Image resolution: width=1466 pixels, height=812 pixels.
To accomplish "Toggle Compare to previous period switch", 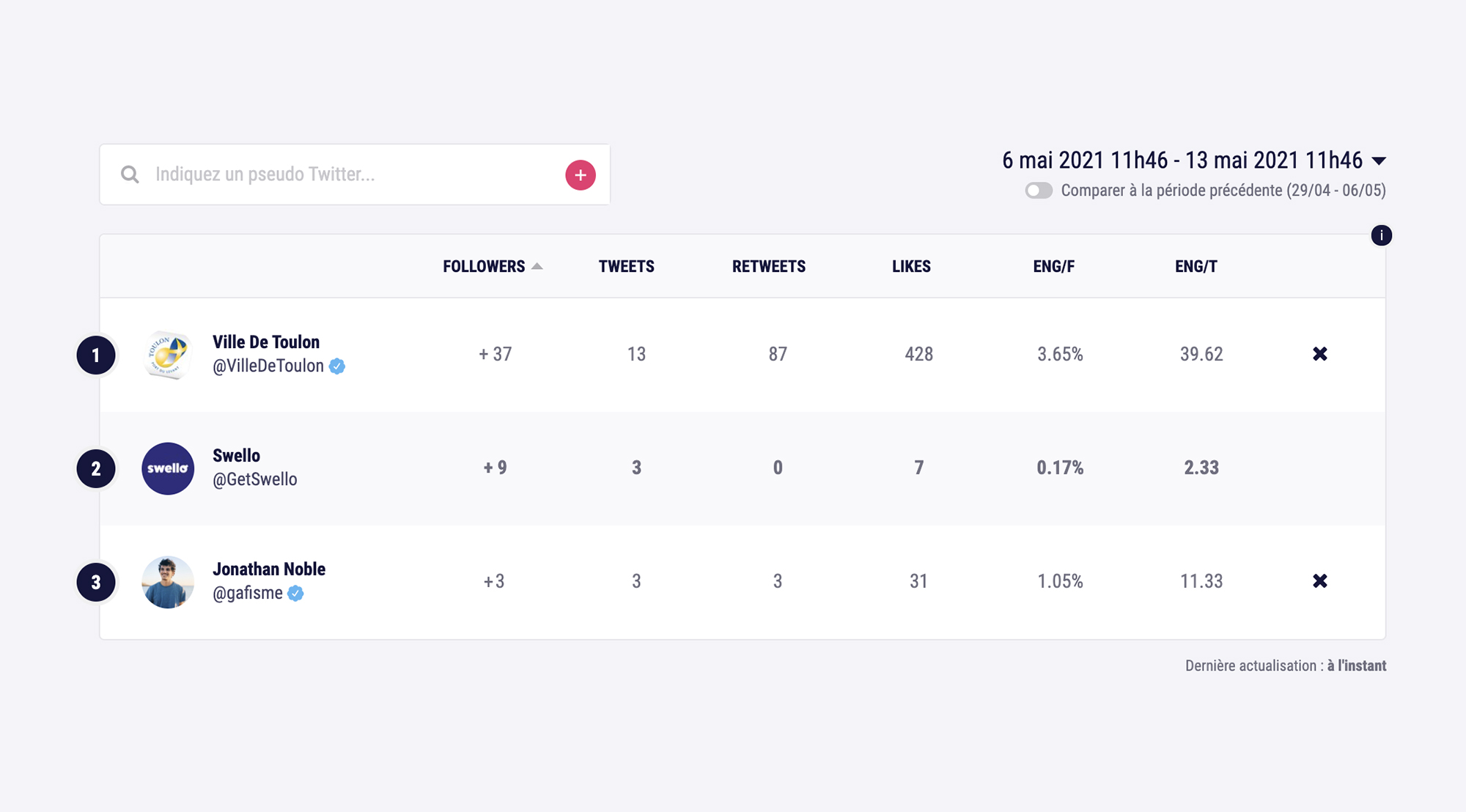I will click(x=1038, y=191).
